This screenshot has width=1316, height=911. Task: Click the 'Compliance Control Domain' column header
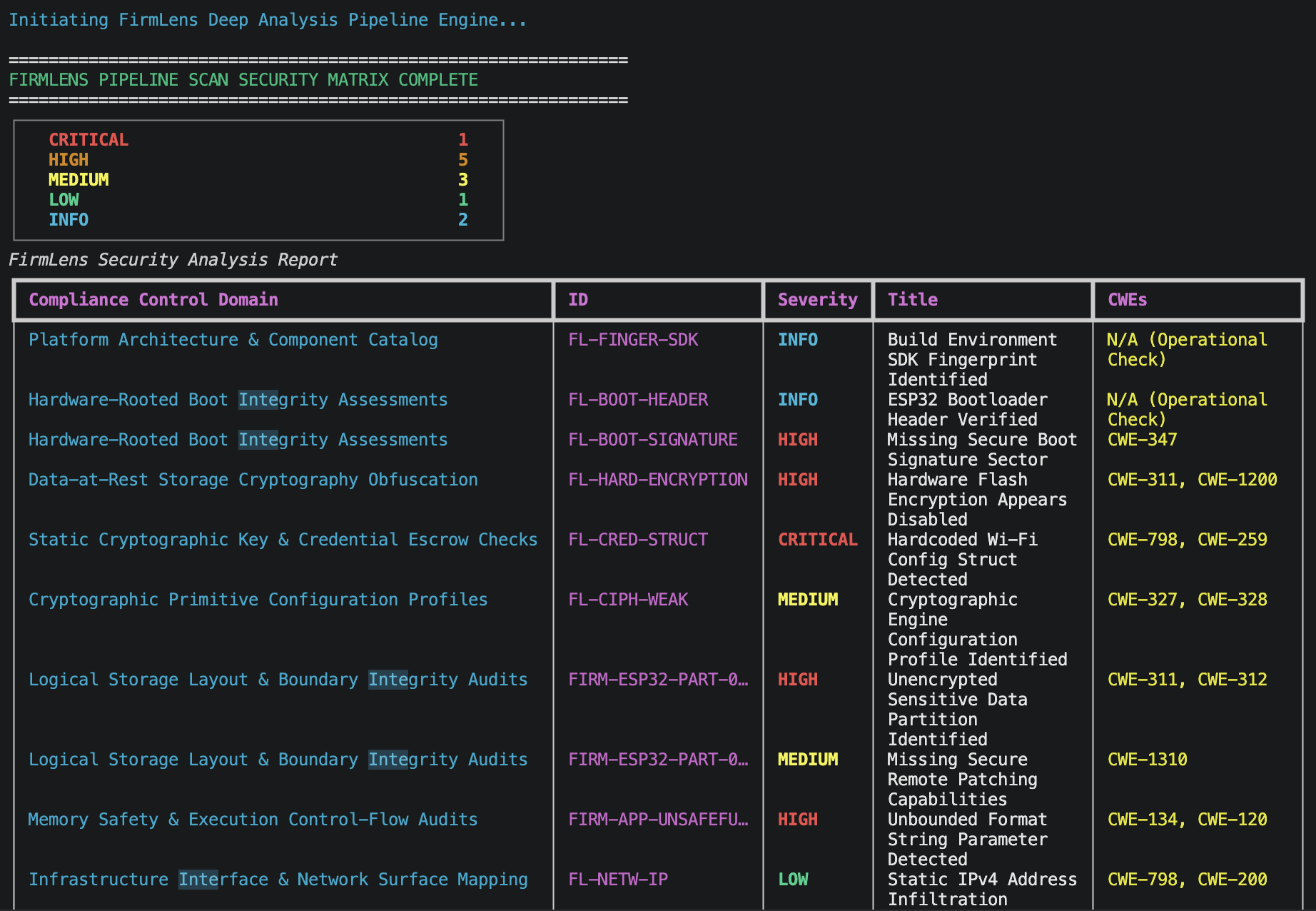(x=153, y=300)
